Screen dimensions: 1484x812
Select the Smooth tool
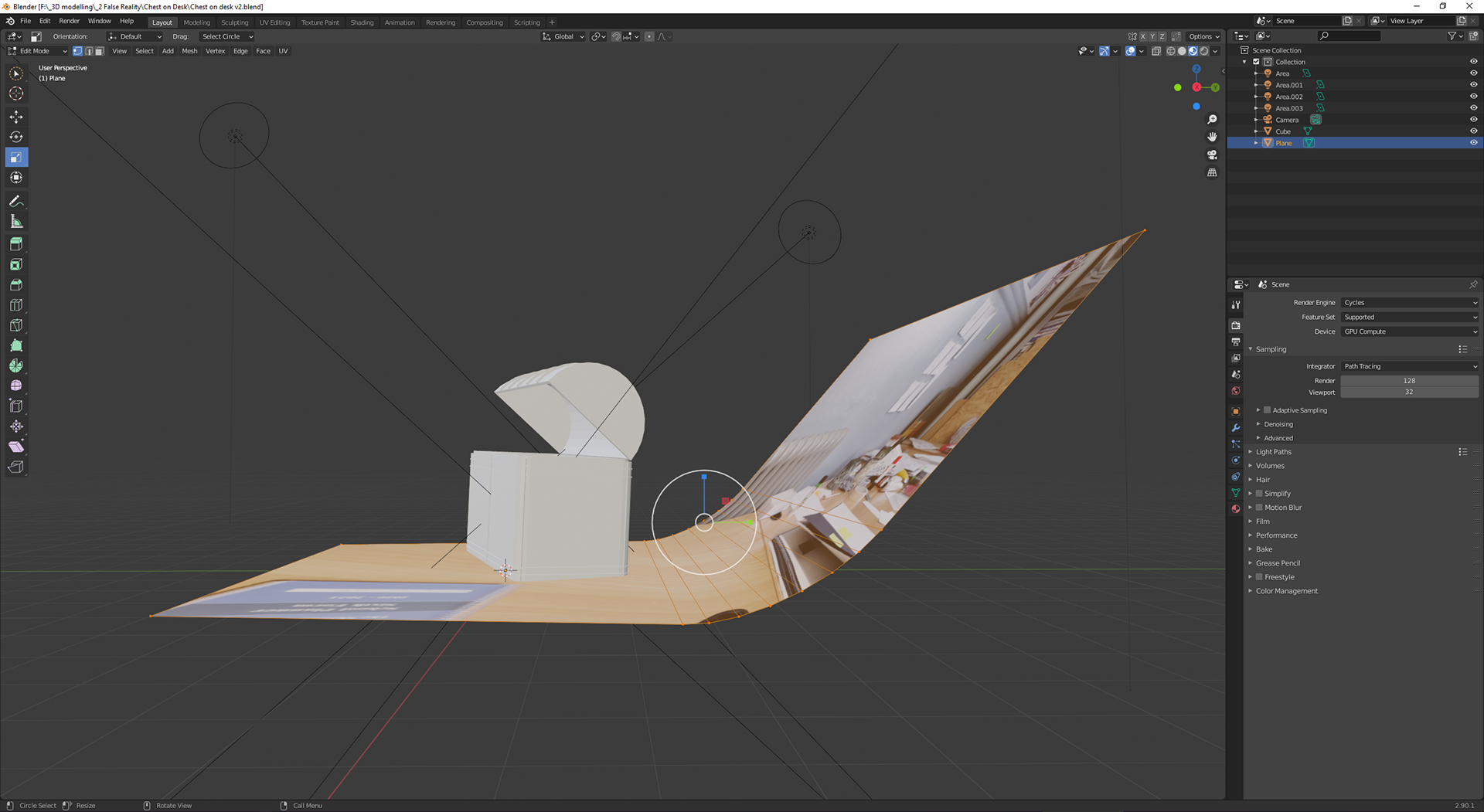point(16,386)
